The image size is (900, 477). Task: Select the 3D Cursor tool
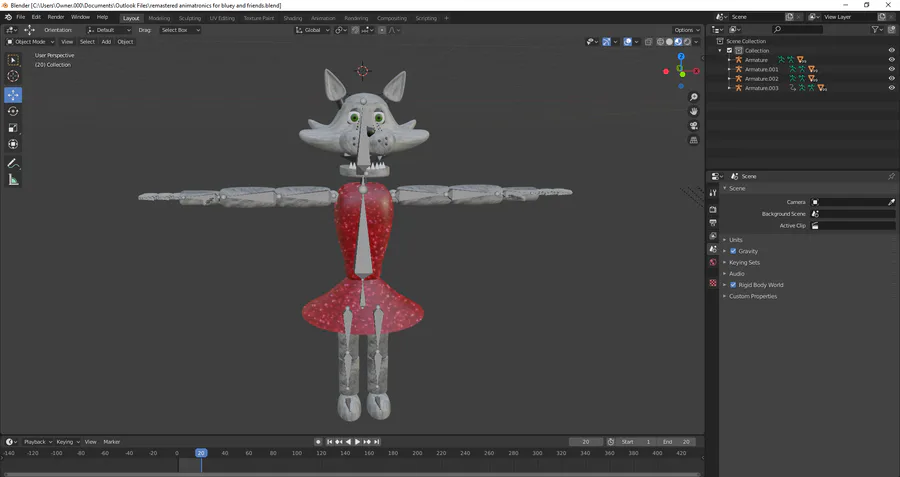point(13,76)
